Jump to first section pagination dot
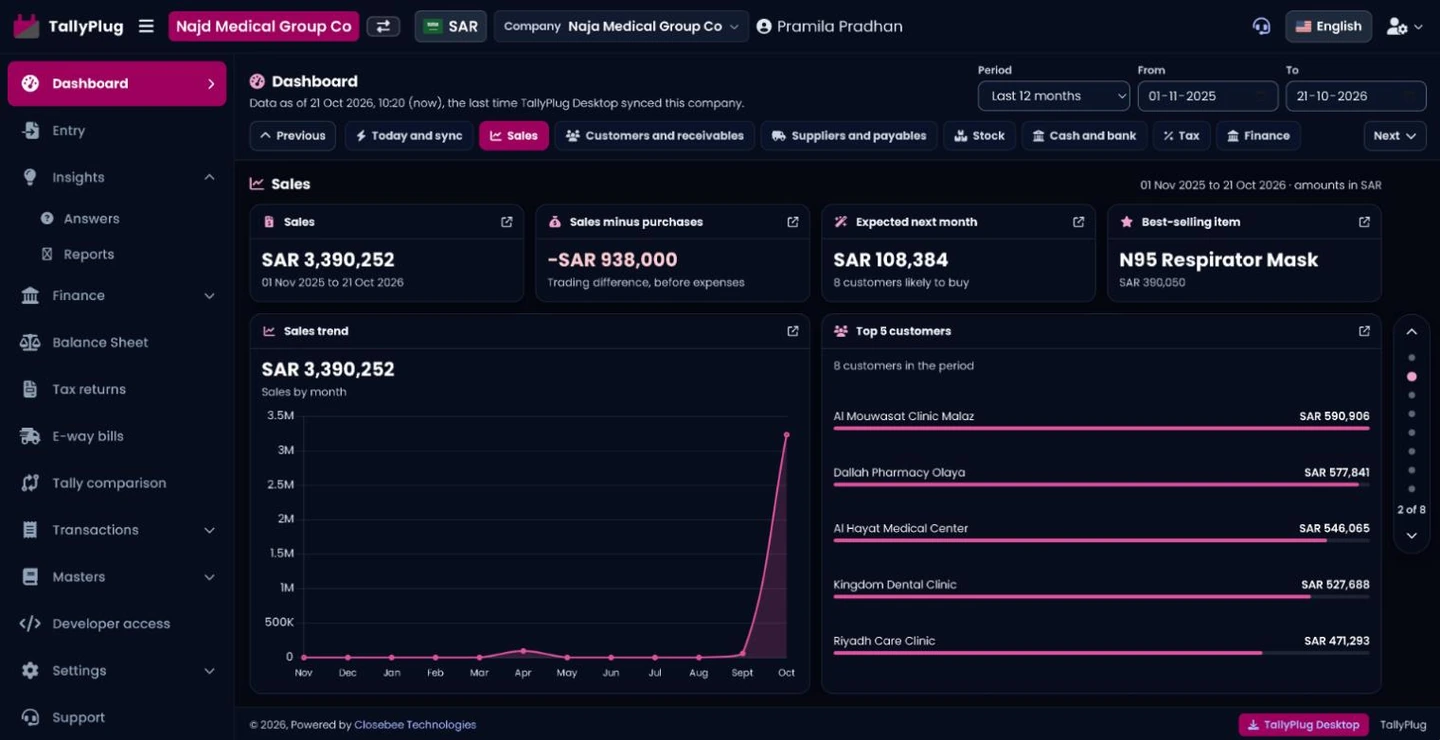1440x740 pixels. (1411, 358)
